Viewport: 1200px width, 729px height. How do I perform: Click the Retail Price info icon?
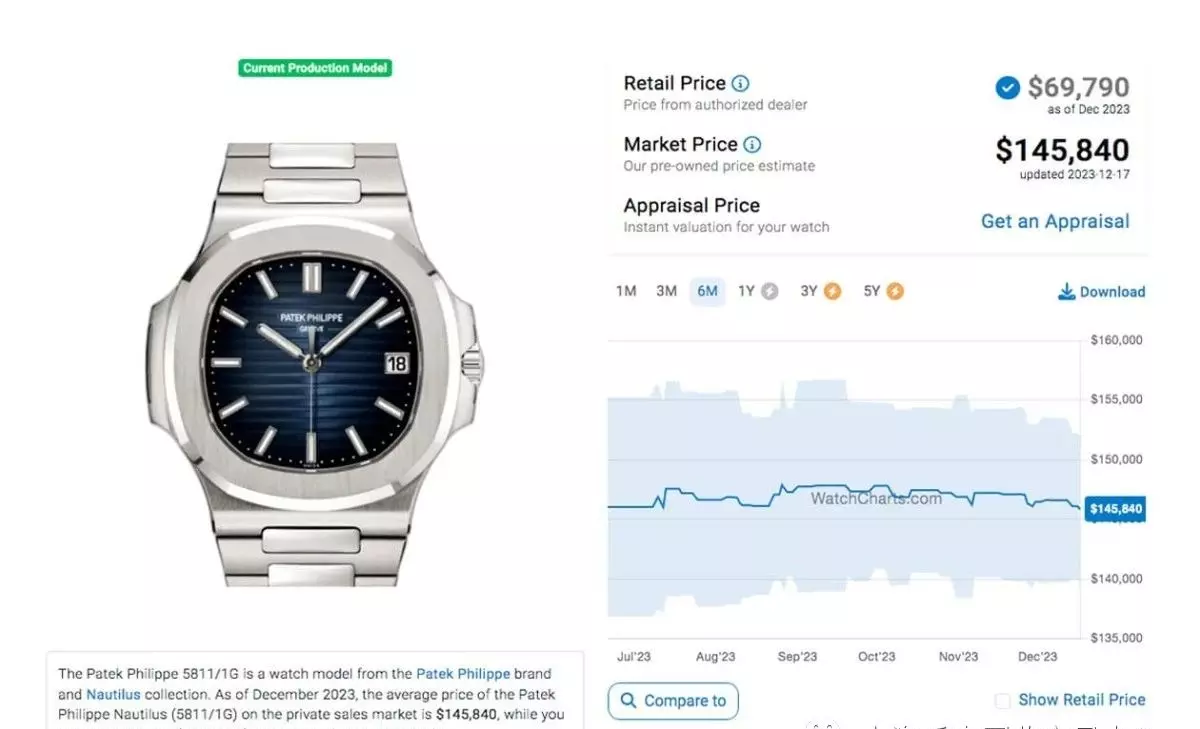740,84
